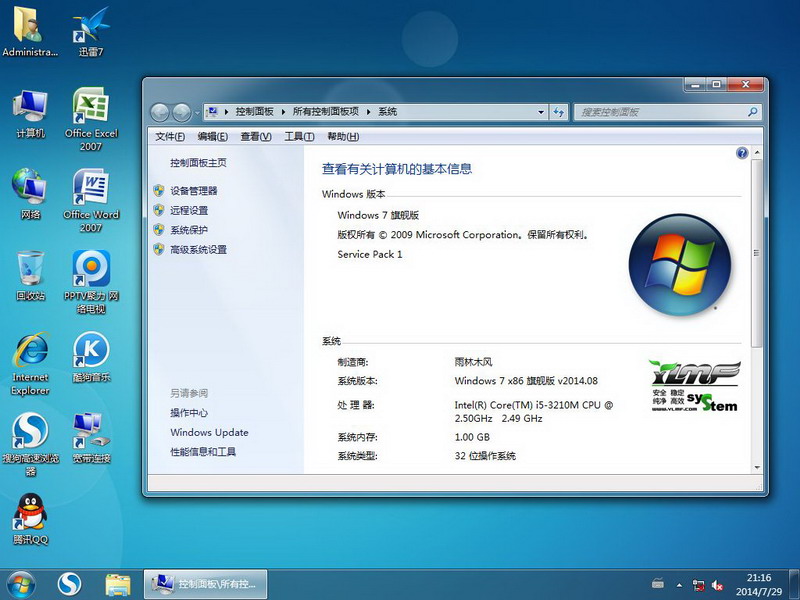
Task: Open the 宽带连接 desktop shortcut
Action: pyautogui.click(x=91, y=438)
